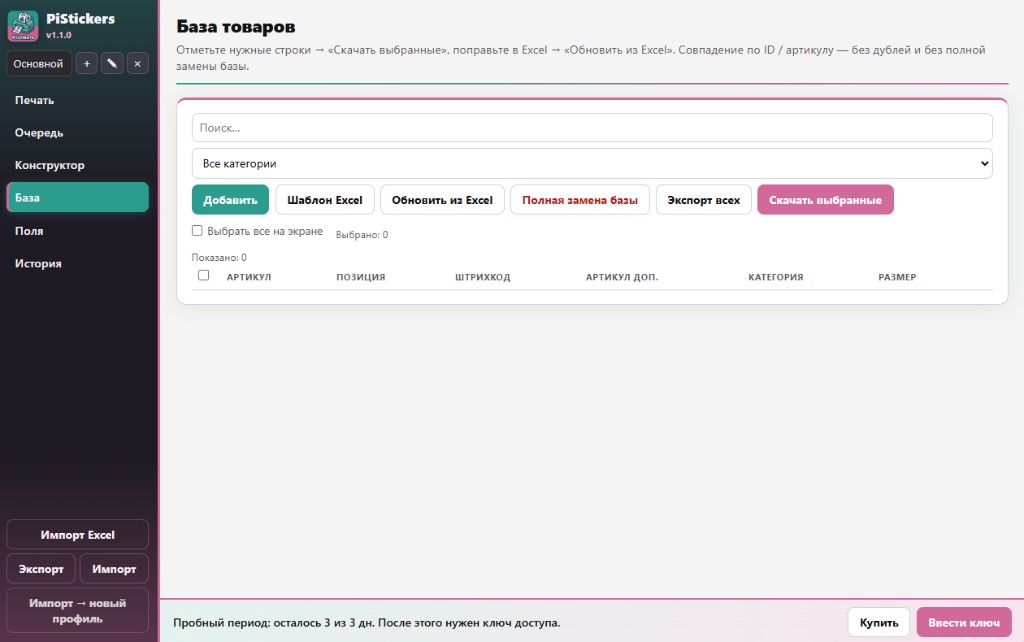
Task: Open the Печать section
Action: click(x=78, y=100)
